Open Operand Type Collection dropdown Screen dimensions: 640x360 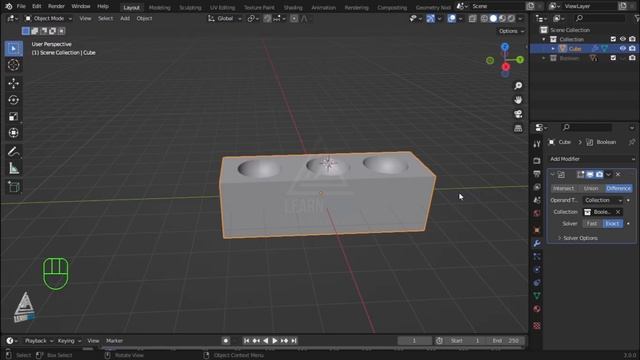click(603, 200)
